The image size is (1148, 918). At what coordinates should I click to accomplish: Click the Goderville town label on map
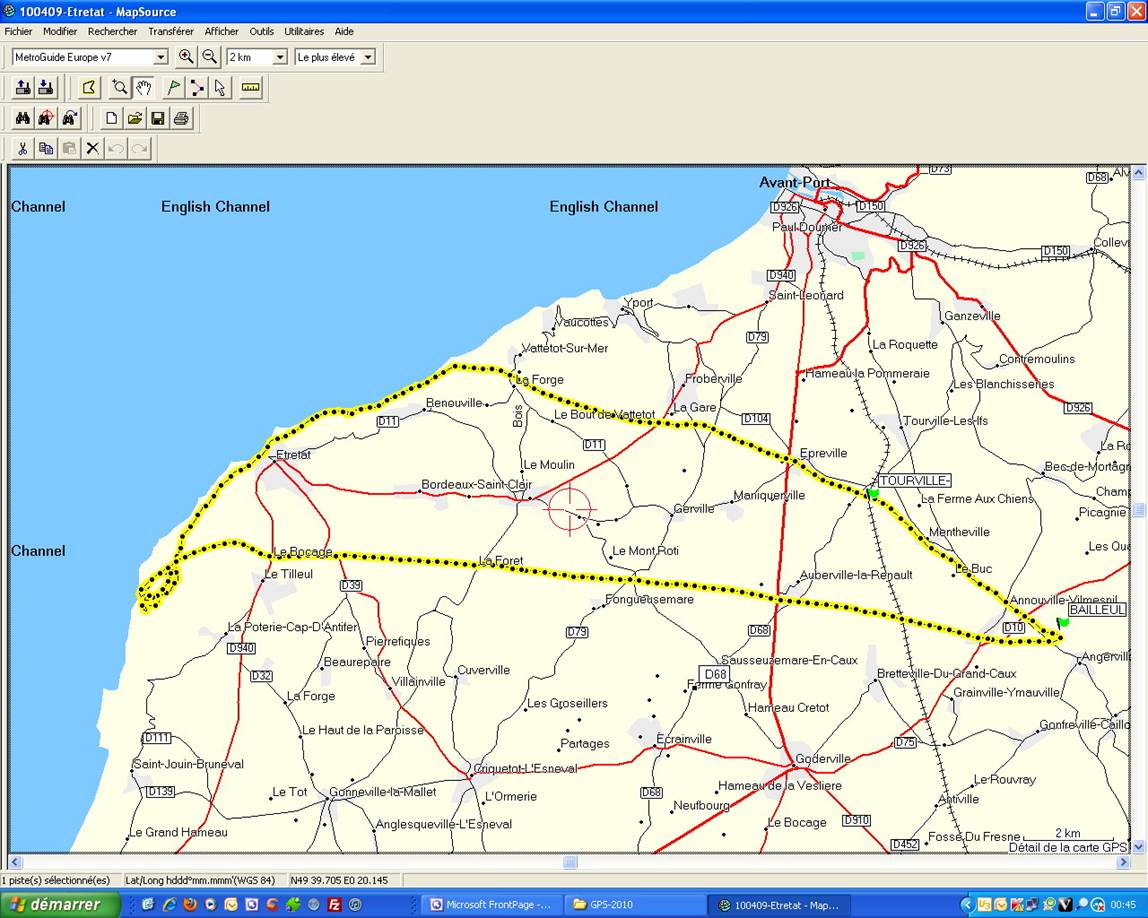pos(823,758)
